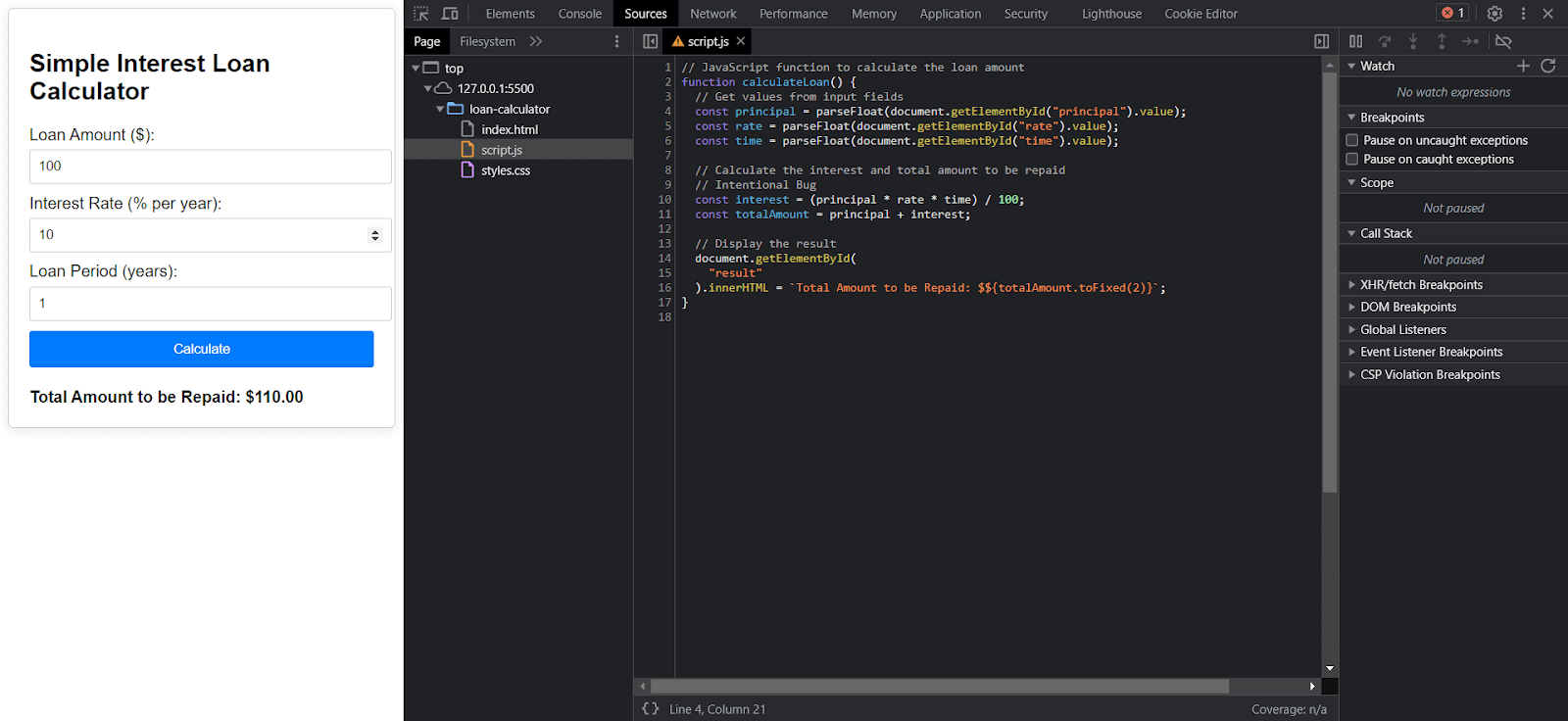Select the Filesystem navigator tab

coord(488,41)
